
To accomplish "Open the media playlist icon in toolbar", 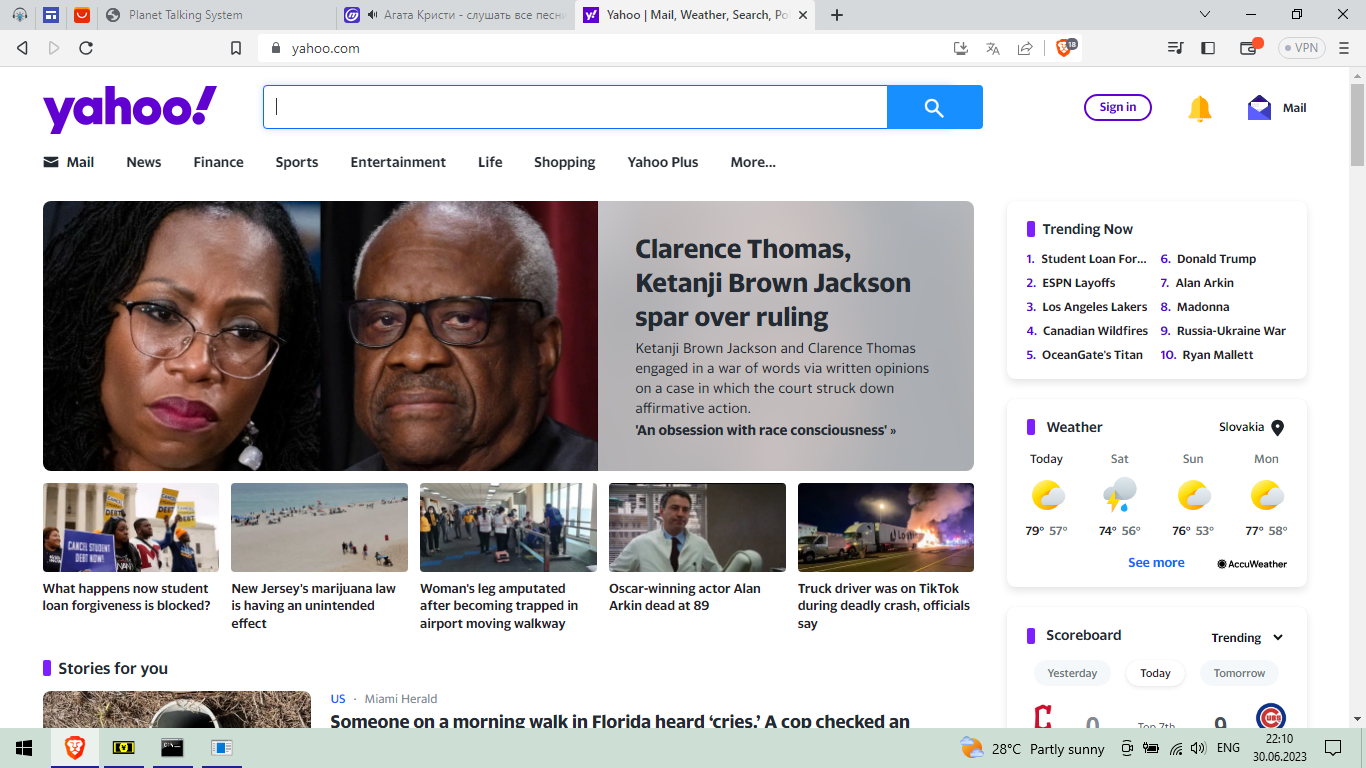I will pyautogui.click(x=1176, y=48).
